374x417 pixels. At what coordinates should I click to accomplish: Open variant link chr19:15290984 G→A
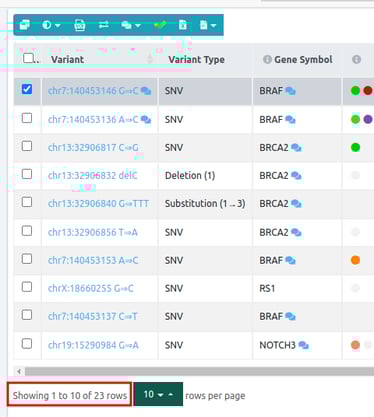[93, 345]
